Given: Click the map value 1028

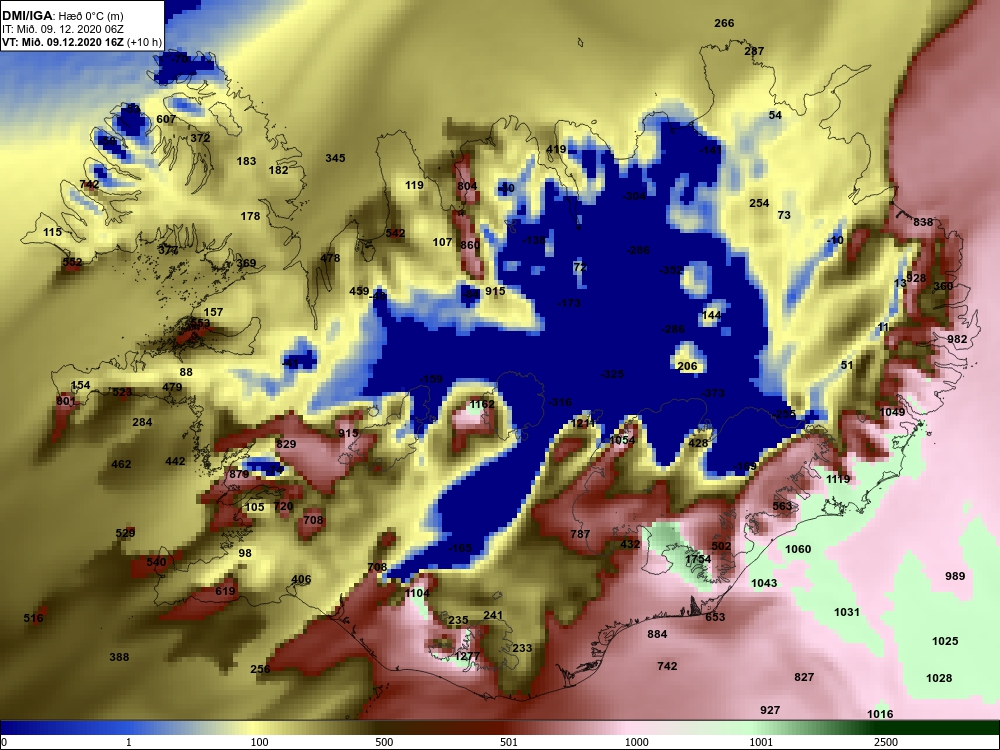Looking at the screenshot, I should (939, 679).
